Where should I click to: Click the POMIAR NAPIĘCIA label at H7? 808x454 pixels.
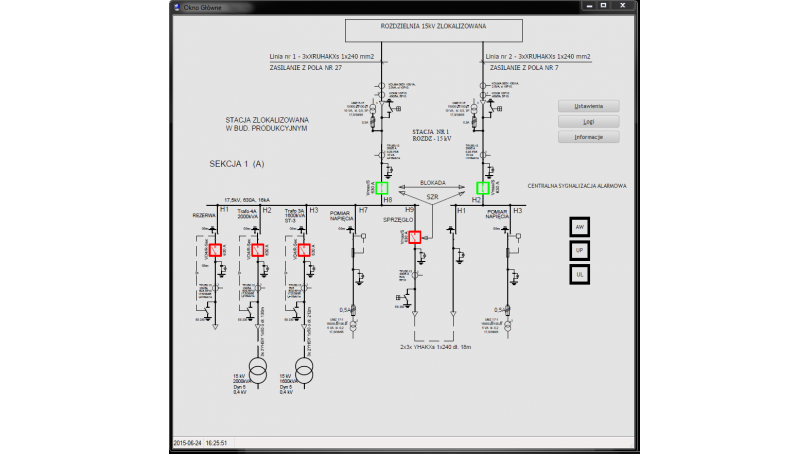[340, 216]
